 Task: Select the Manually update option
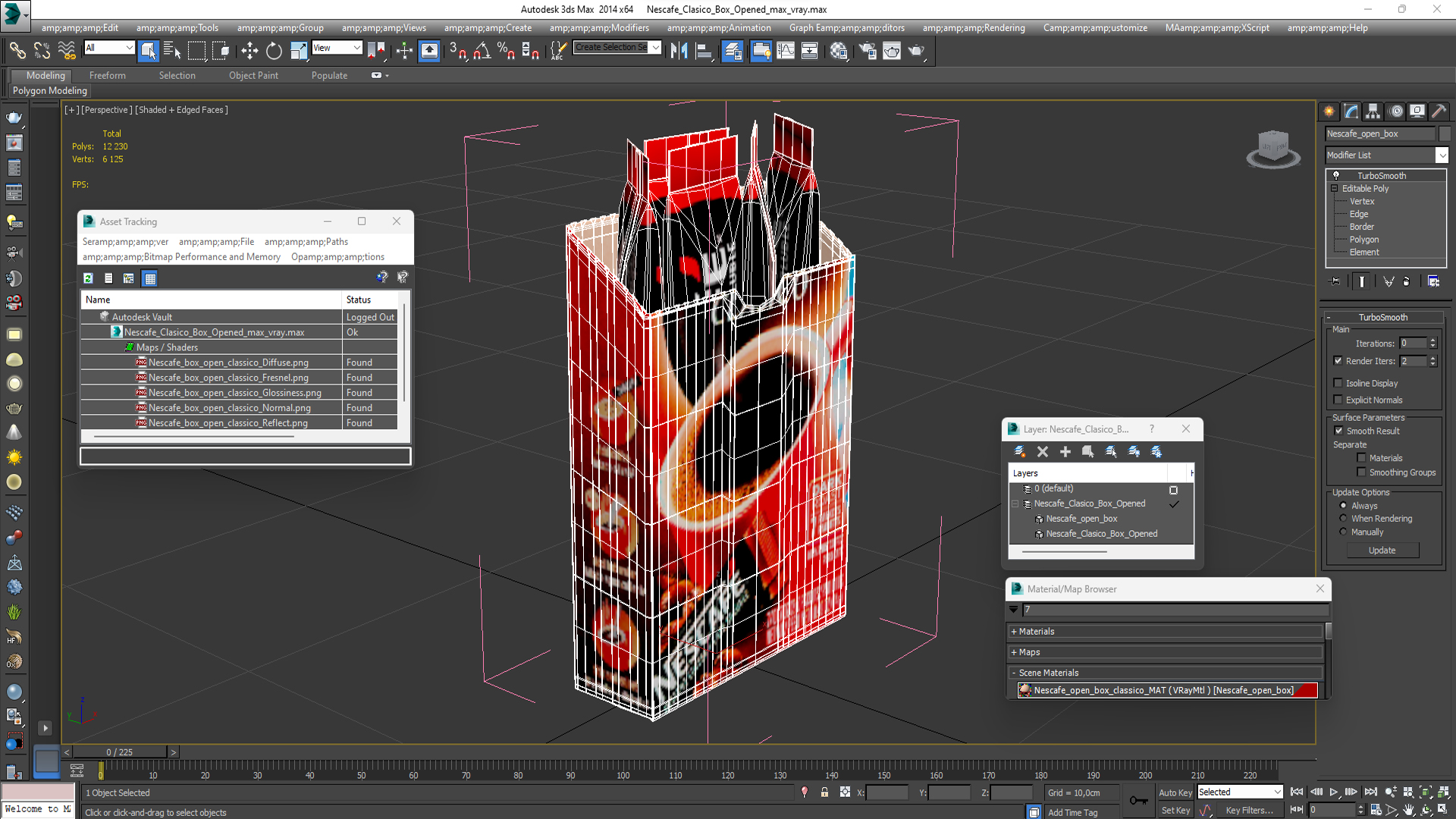click(1343, 532)
